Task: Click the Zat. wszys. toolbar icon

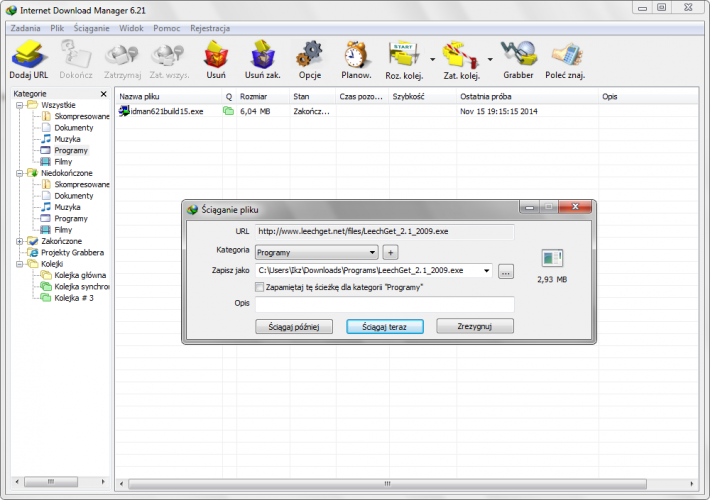Action: click(168, 54)
